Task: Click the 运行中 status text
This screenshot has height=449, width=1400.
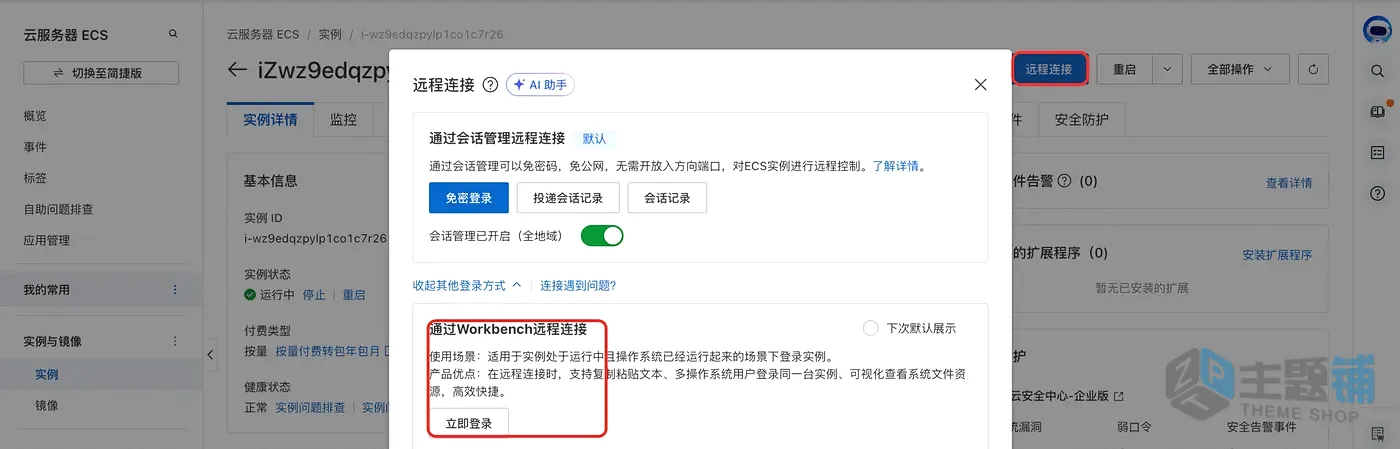Action: pyautogui.click(x=277, y=295)
